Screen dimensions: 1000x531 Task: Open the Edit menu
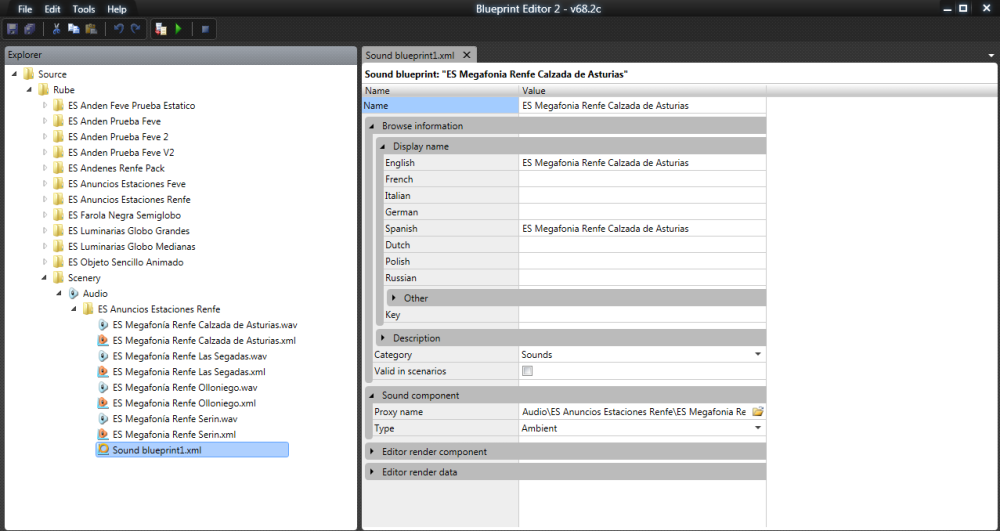coord(52,9)
